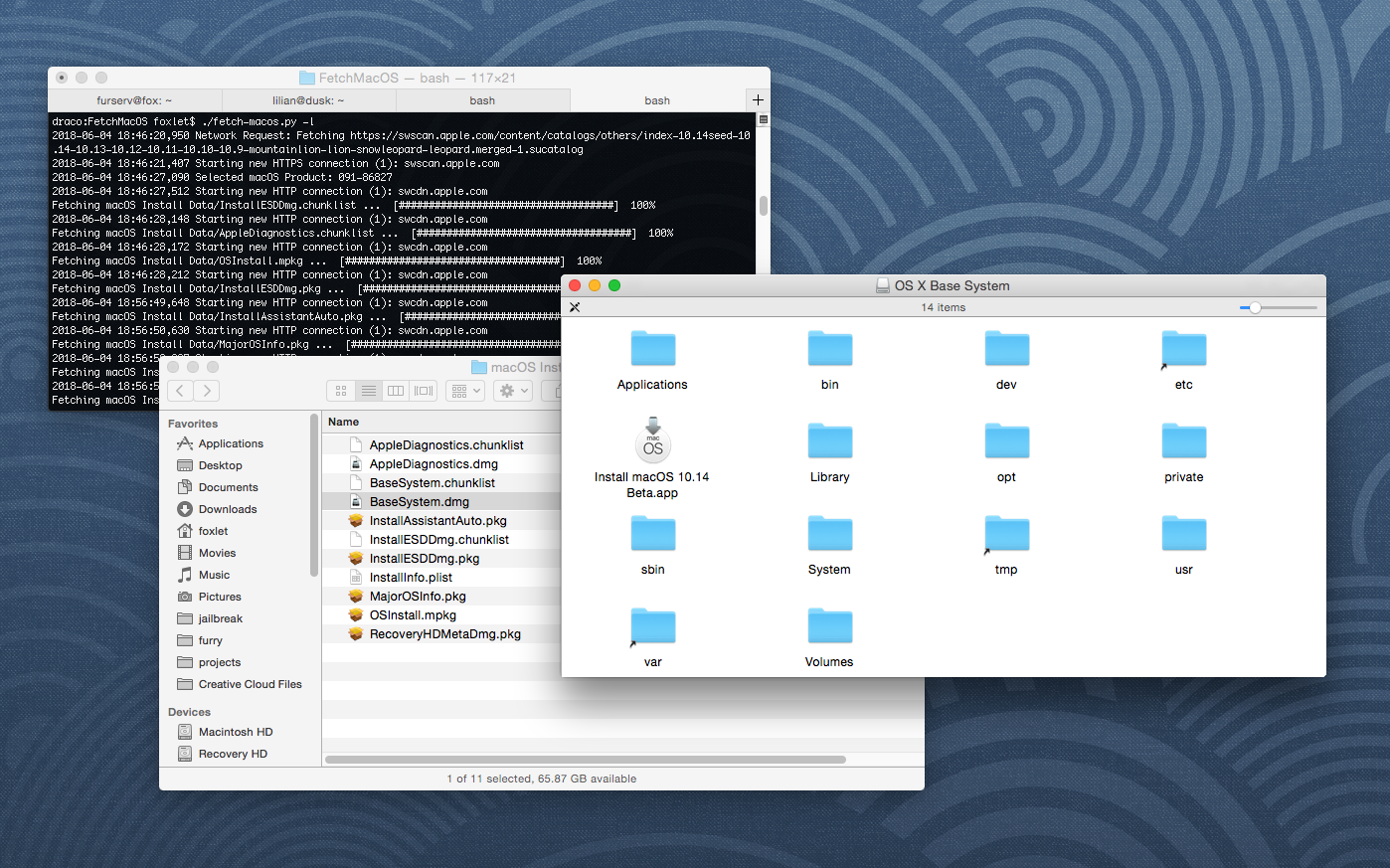
Task: Switch Finder to Cover Flow view
Action: (424, 391)
